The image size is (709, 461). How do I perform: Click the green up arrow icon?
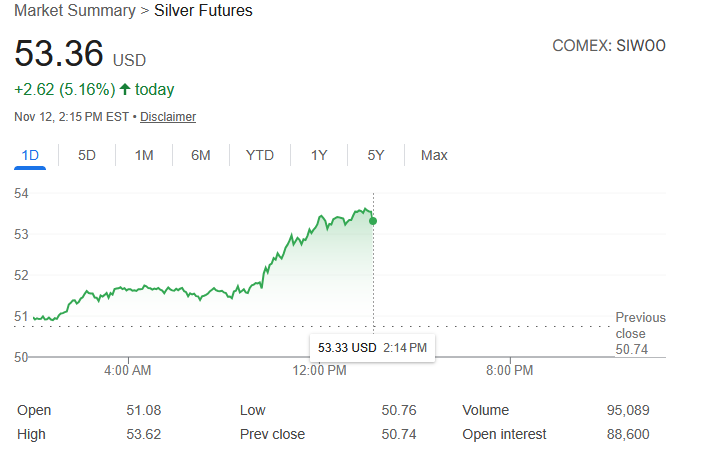[125, 90]
